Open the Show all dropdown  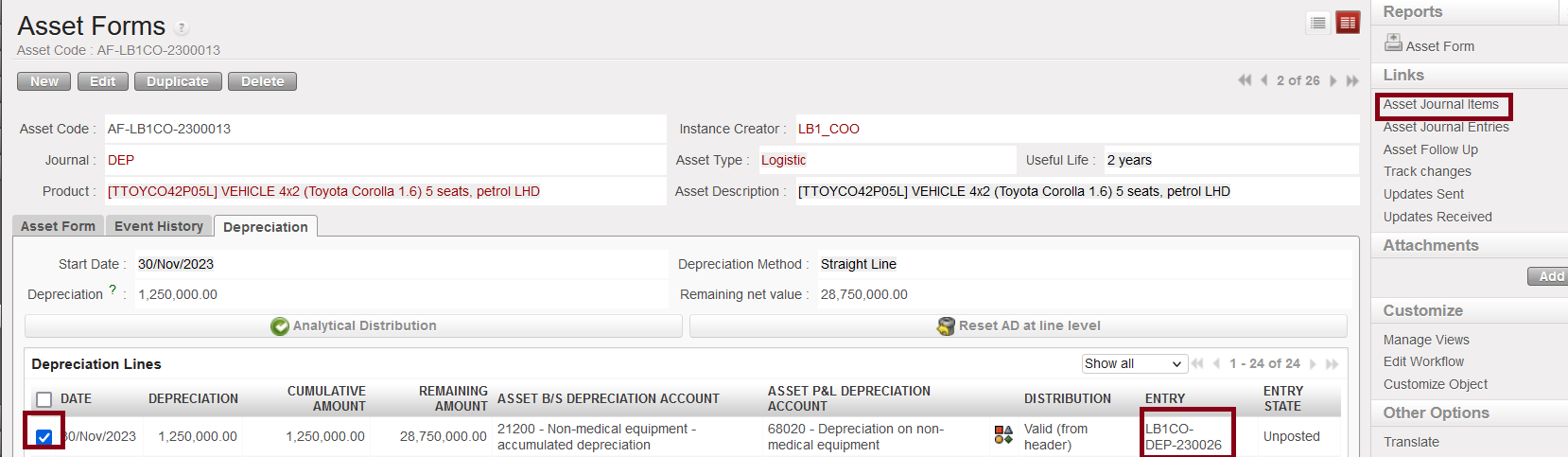(x=1134, y=363)
